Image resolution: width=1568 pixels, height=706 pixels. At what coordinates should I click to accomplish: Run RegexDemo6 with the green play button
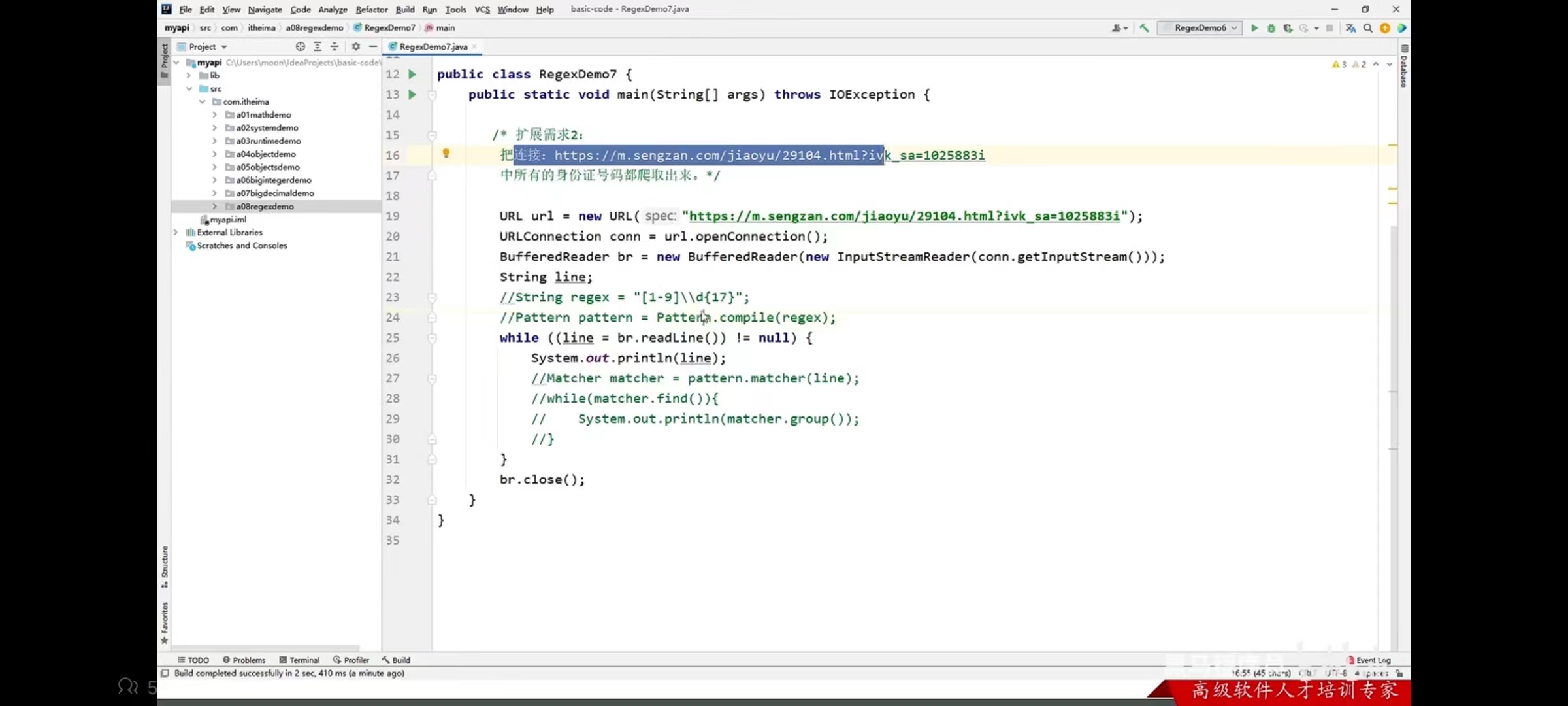[1254, 28]
